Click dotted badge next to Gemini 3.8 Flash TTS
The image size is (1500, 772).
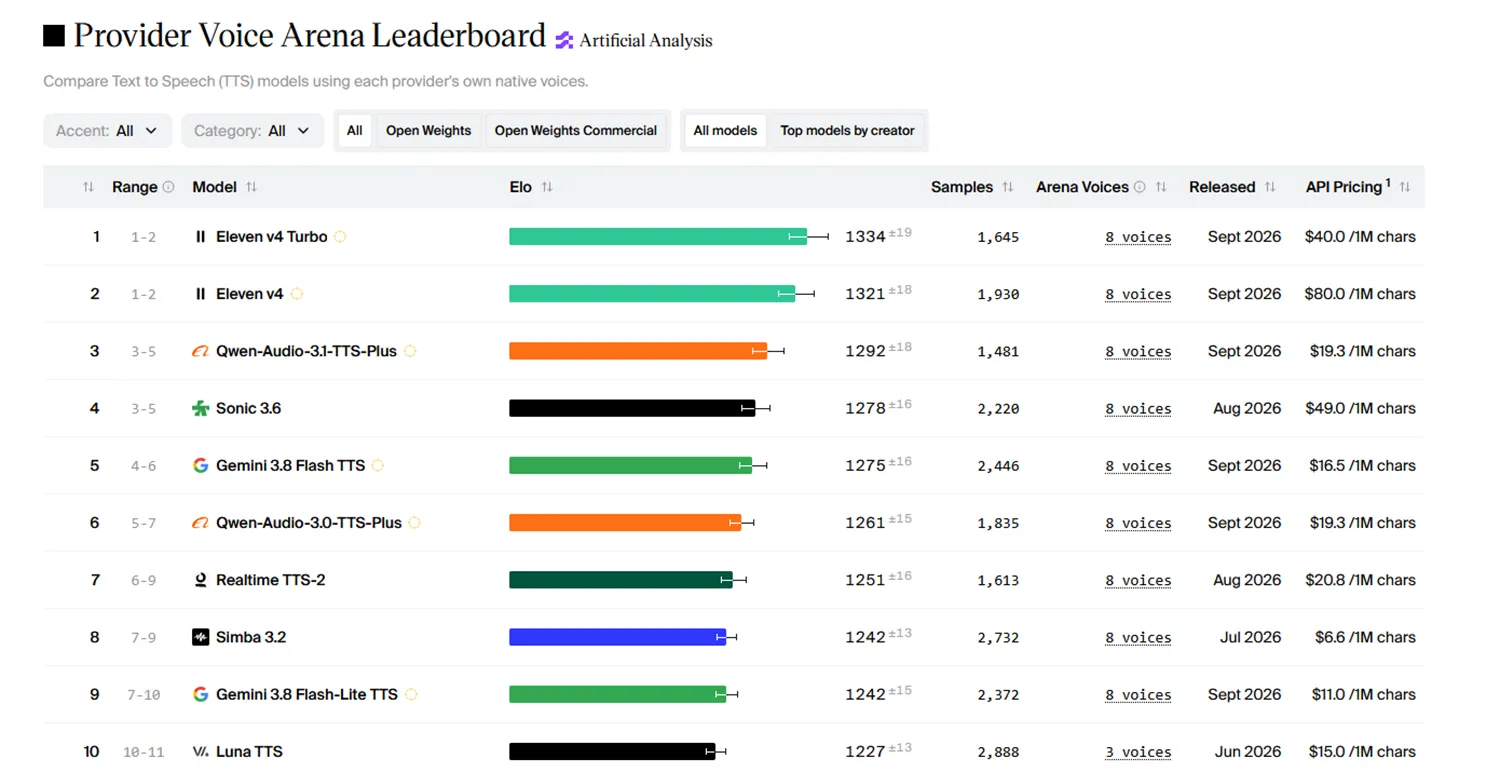click(378, 465)
